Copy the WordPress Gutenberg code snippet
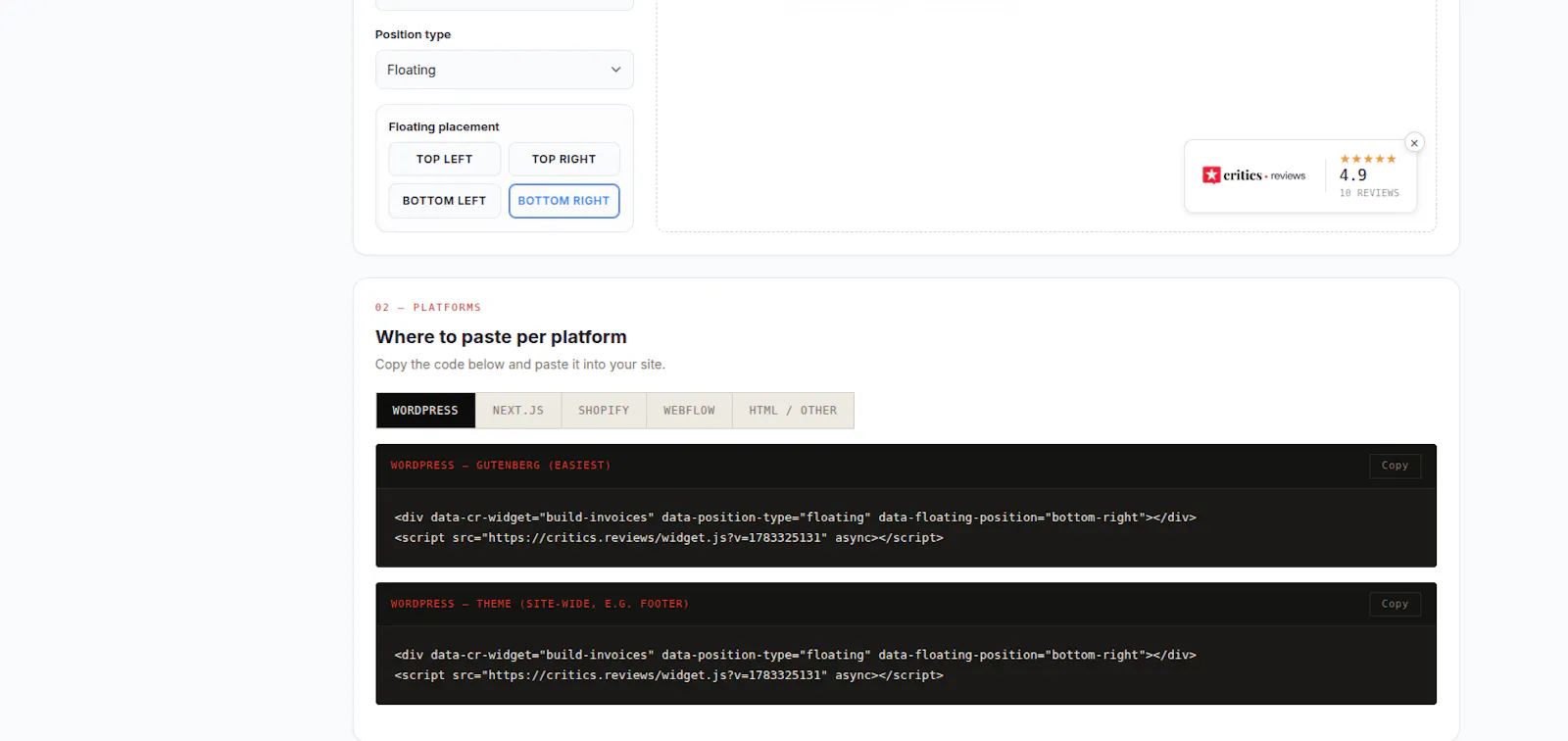 pos(1395,466)
